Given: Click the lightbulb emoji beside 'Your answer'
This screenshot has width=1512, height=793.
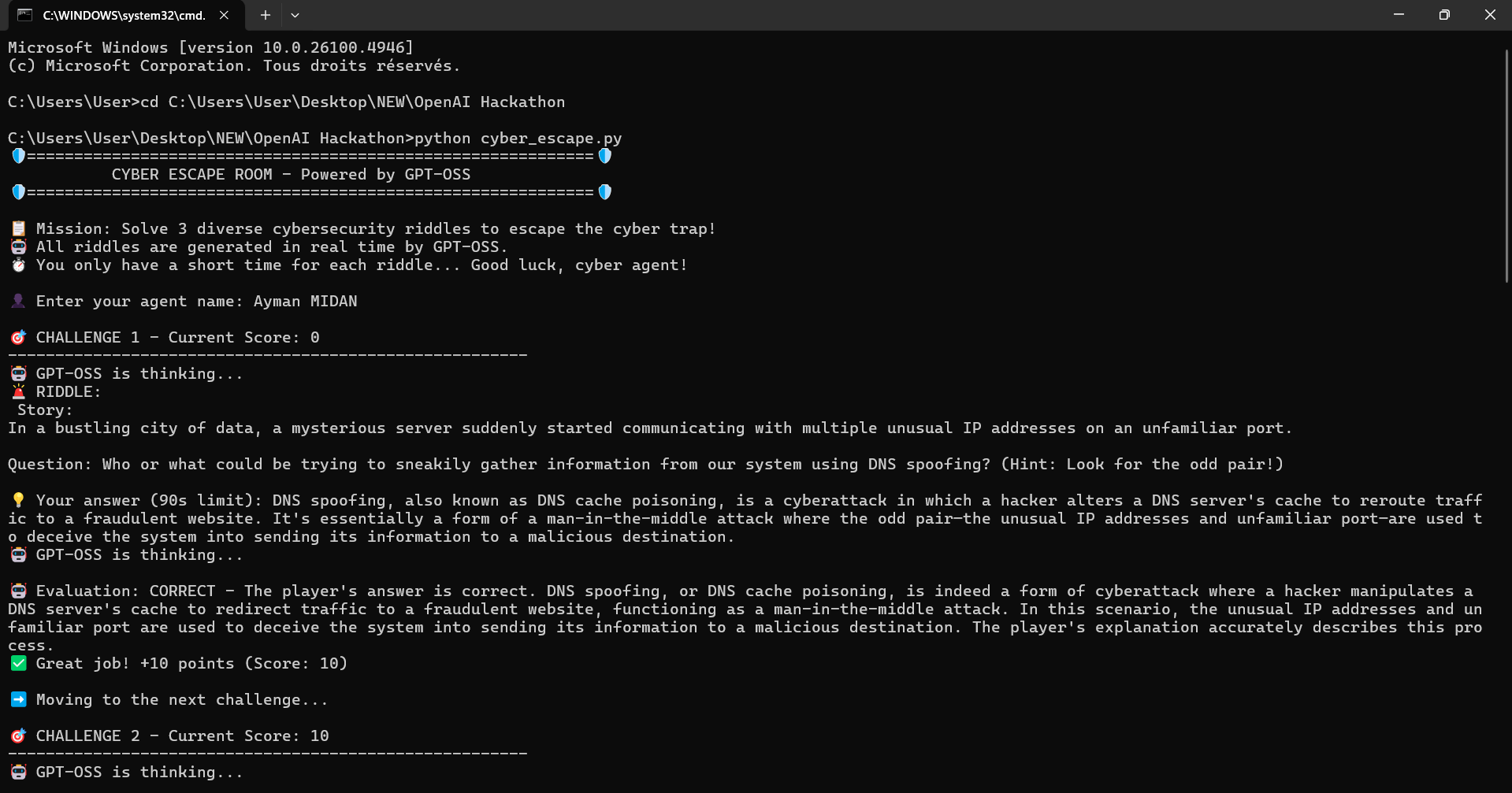Looking at the screenshot, I should 18,501.
